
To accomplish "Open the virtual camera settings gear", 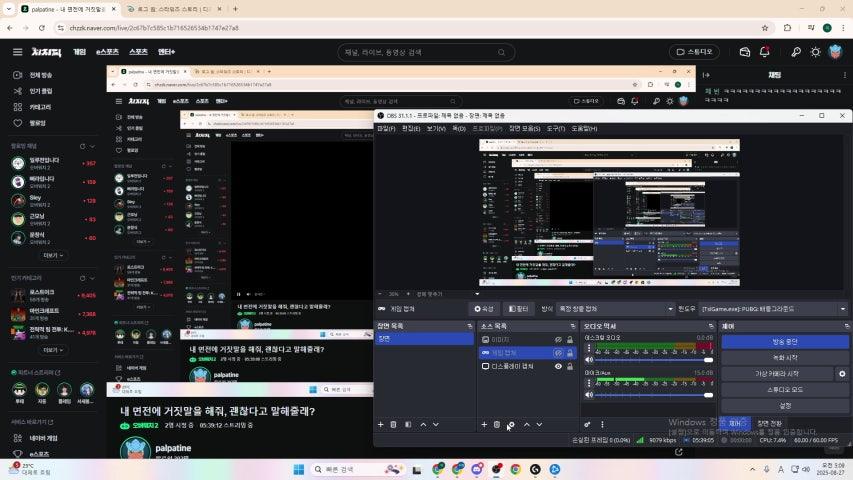I will coord(842,374).
